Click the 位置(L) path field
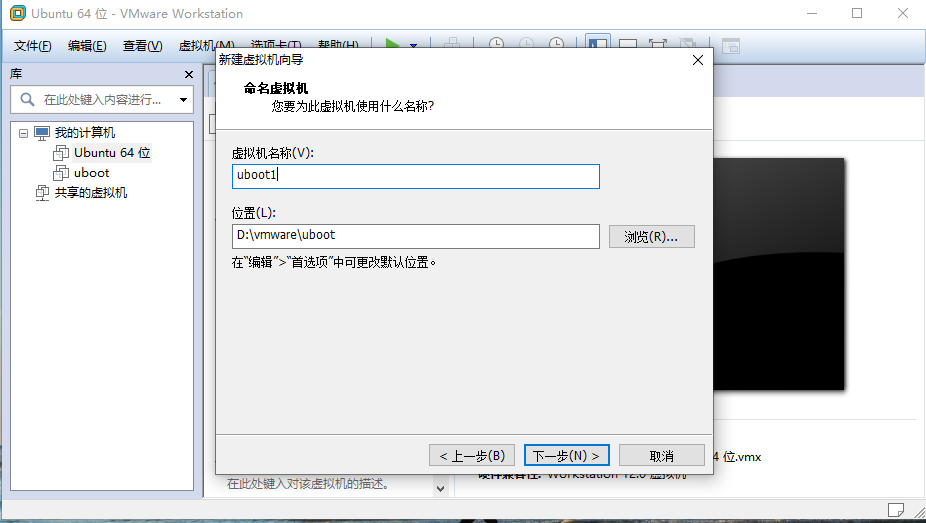The image size is (926, 523). [416, 236]
